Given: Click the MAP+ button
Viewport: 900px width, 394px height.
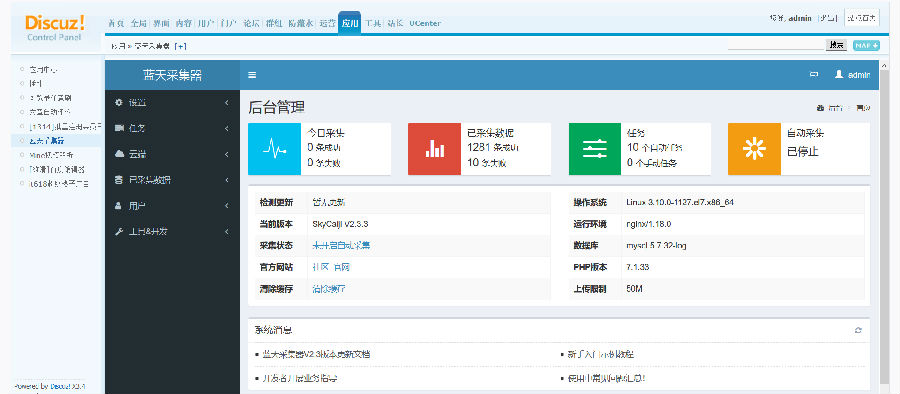Looking at the screenshot, I should [866, 45].
